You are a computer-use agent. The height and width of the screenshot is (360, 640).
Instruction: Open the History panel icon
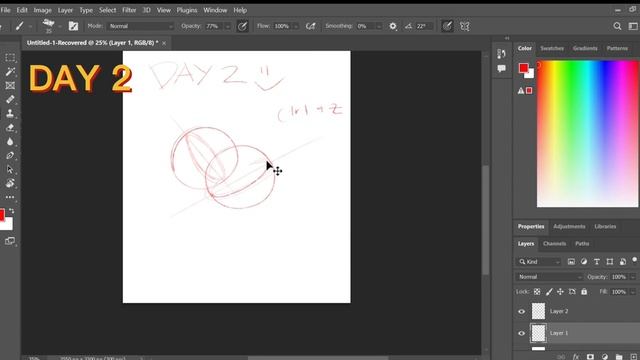[502, 53]
